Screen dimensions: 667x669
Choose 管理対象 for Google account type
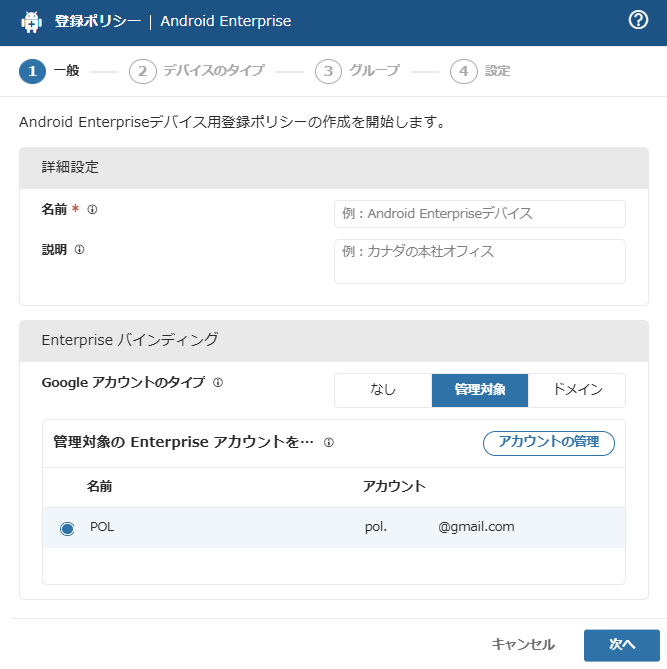click(x=480, y=390)
